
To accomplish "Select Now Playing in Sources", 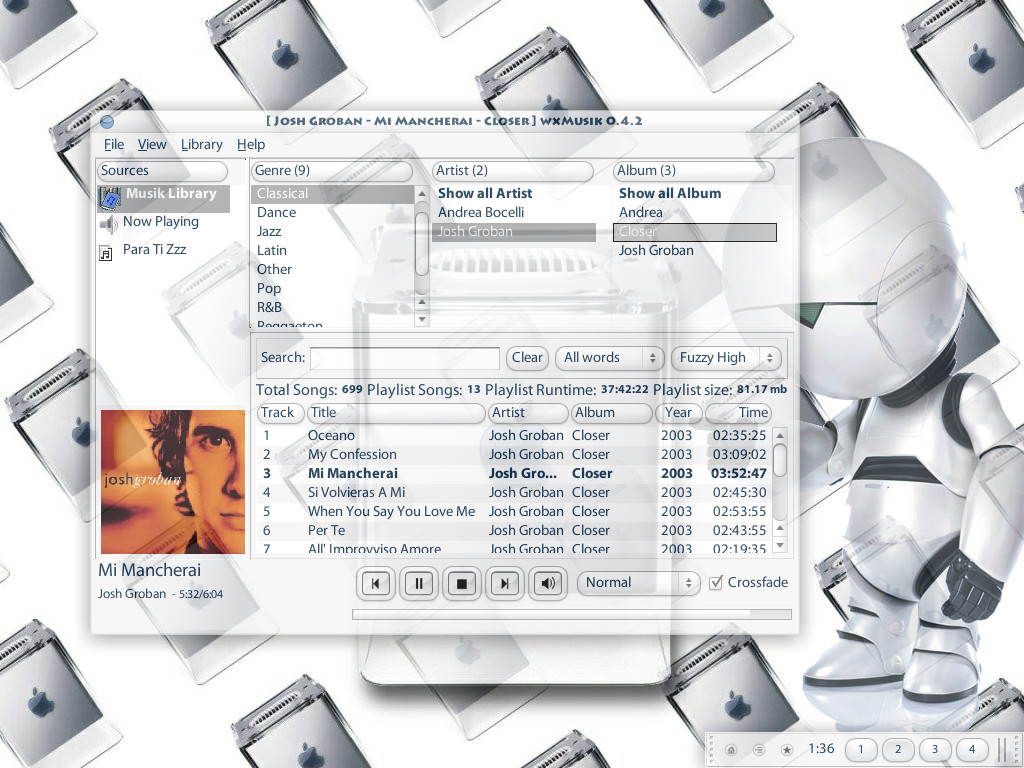I will tap(161, 221).
